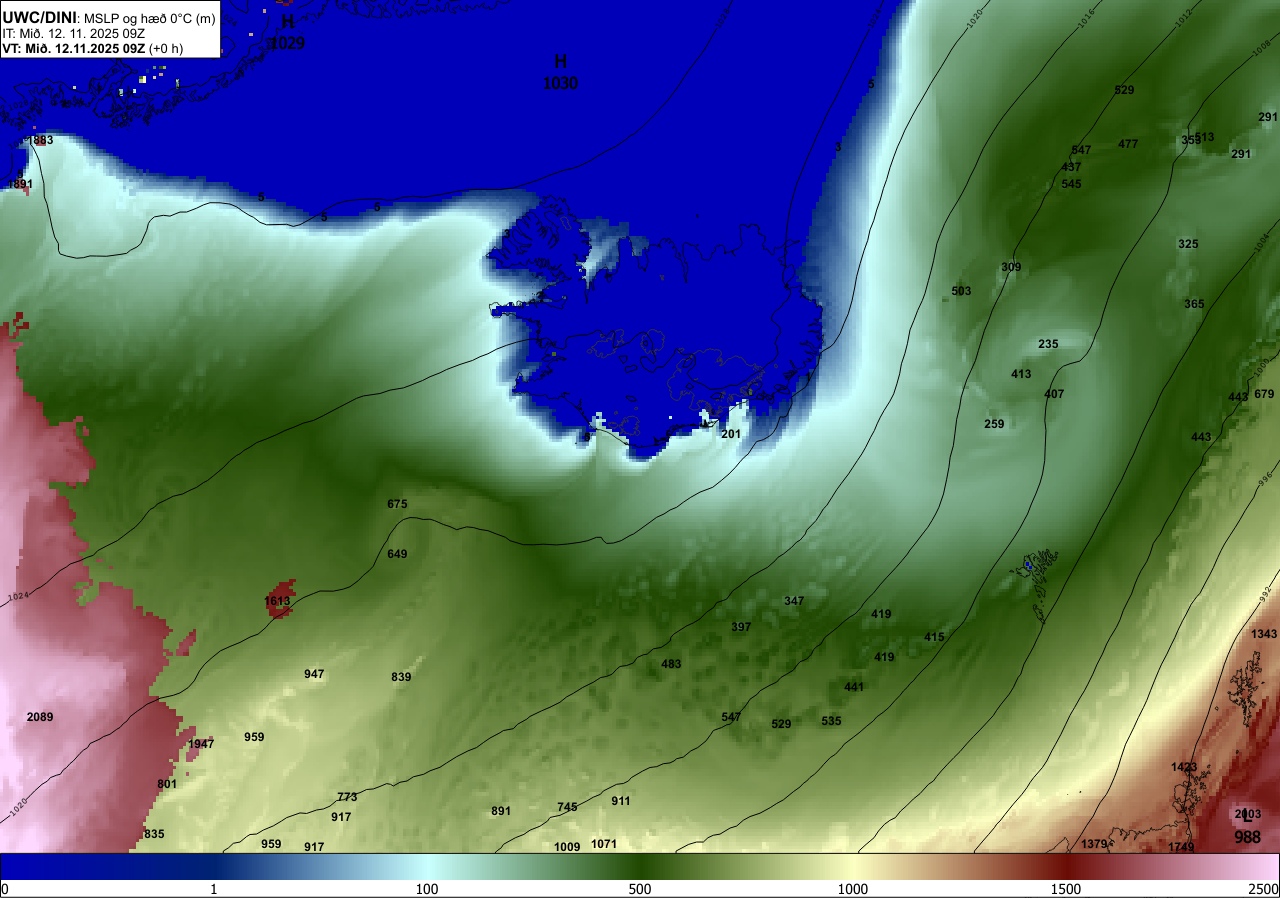Click the 441 height value
Screen dimensions: 1280x898
coord(854,687)
